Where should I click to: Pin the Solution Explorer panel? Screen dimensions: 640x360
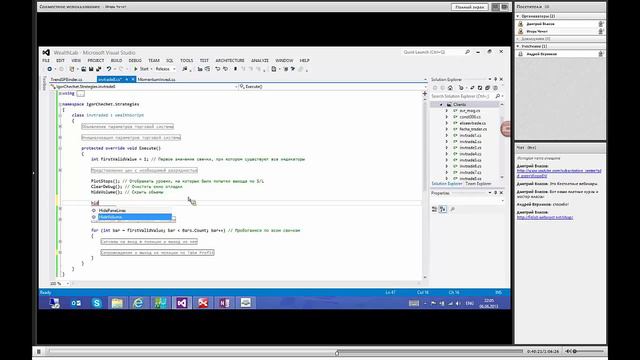(496, 79)
